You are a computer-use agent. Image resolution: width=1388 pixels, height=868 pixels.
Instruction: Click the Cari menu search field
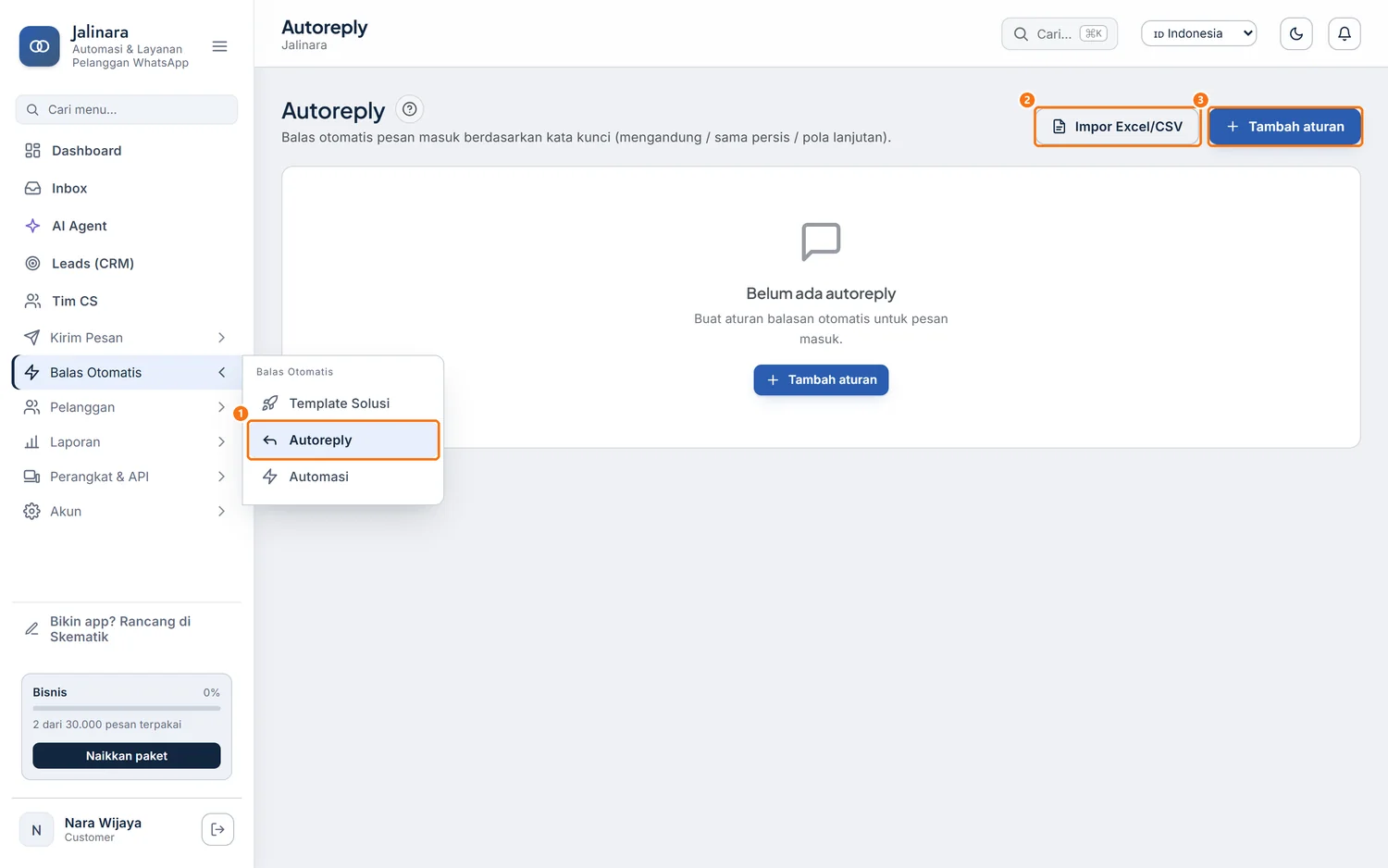pyautogui.click(x=127, y=109)
